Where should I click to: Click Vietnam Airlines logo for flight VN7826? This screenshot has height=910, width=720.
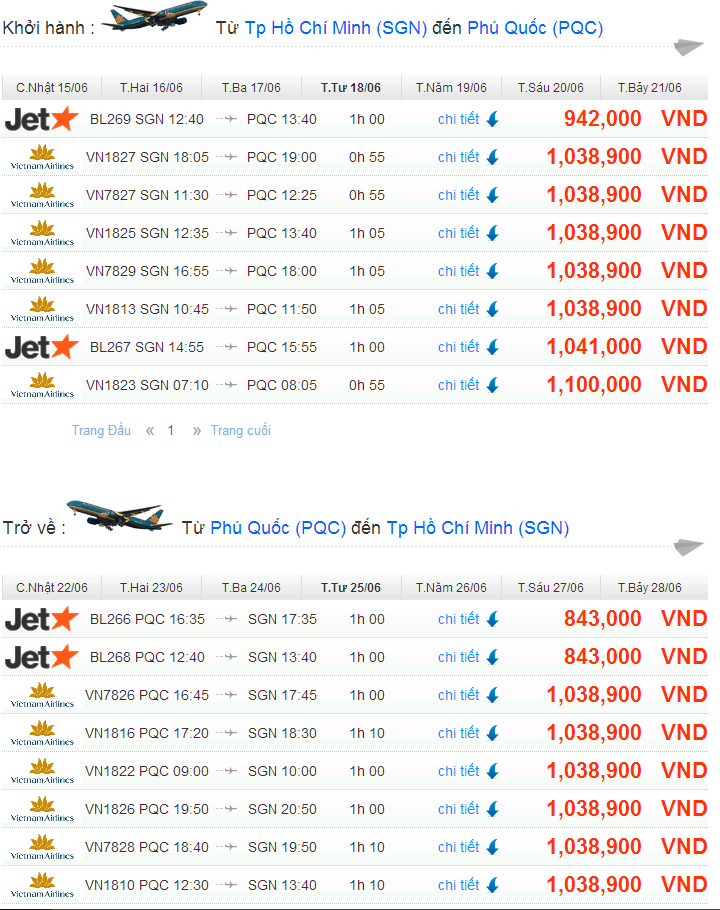[42, 695]
